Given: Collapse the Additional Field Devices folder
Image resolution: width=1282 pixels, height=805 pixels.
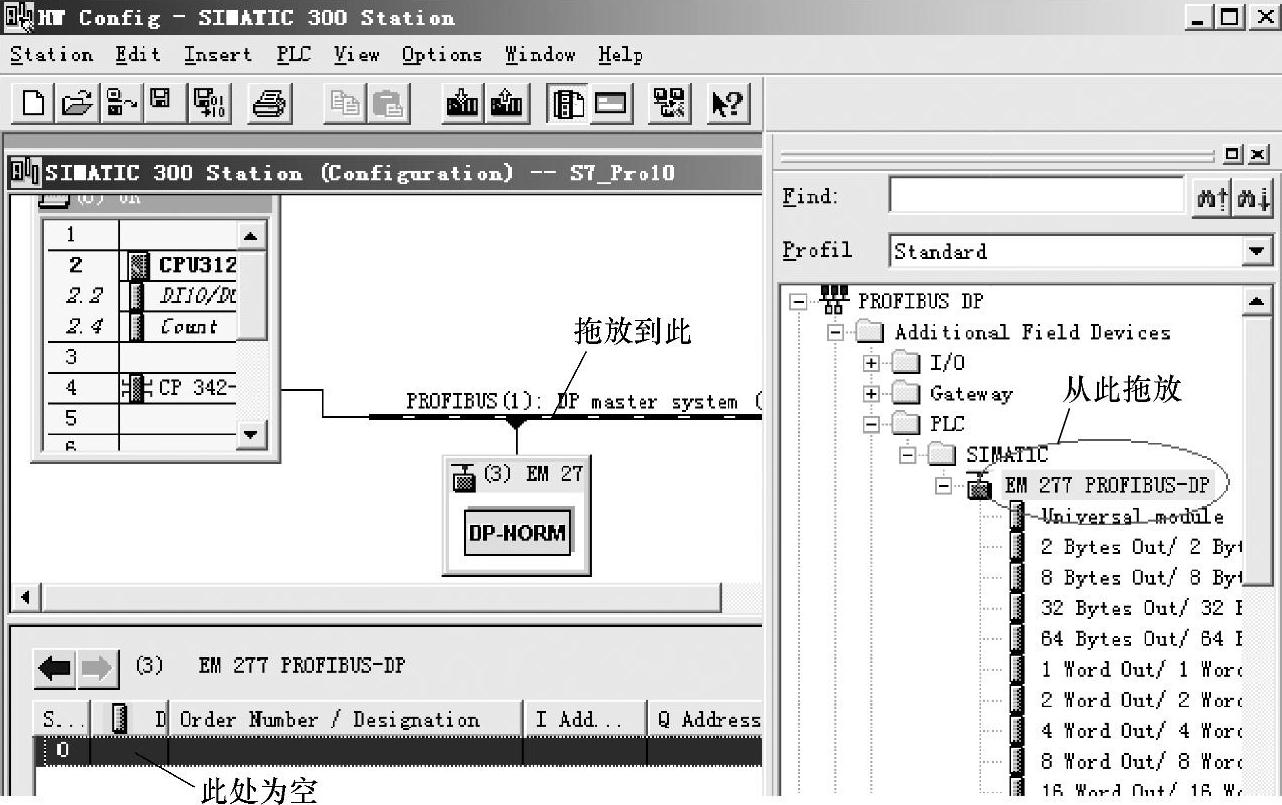Looking at the screenshot, I should click(835, 332).
